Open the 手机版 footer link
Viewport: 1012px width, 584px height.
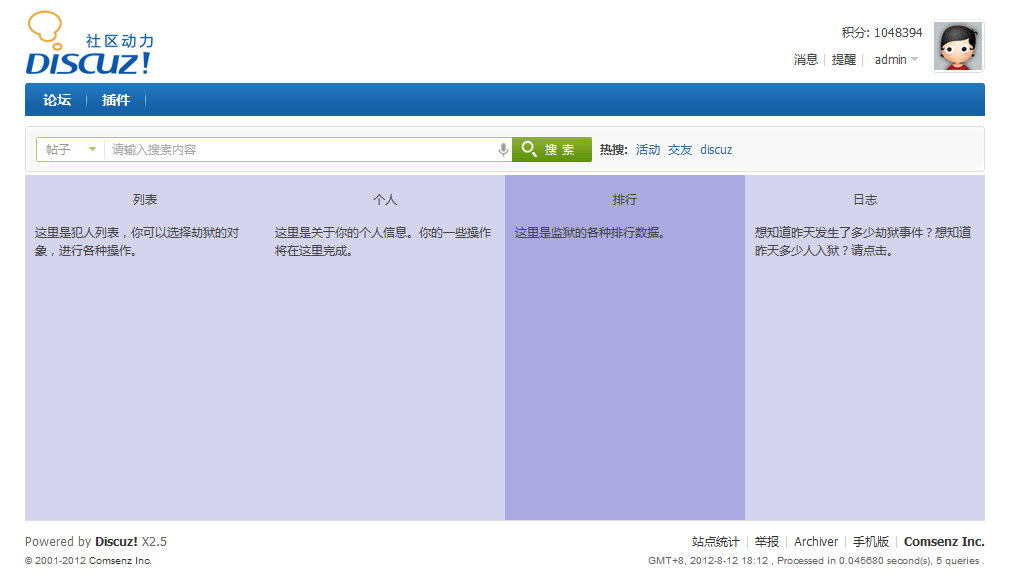click(871, 541)
